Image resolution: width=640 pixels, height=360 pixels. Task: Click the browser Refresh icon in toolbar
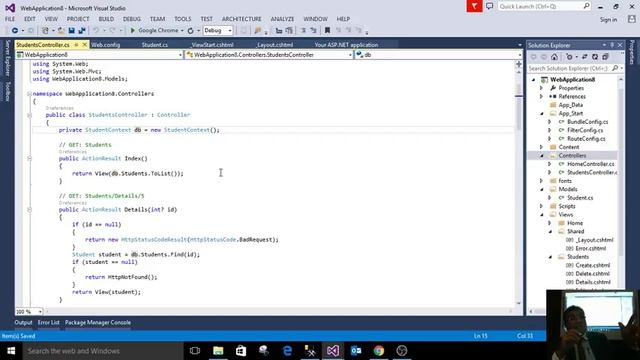coord(191,31)
